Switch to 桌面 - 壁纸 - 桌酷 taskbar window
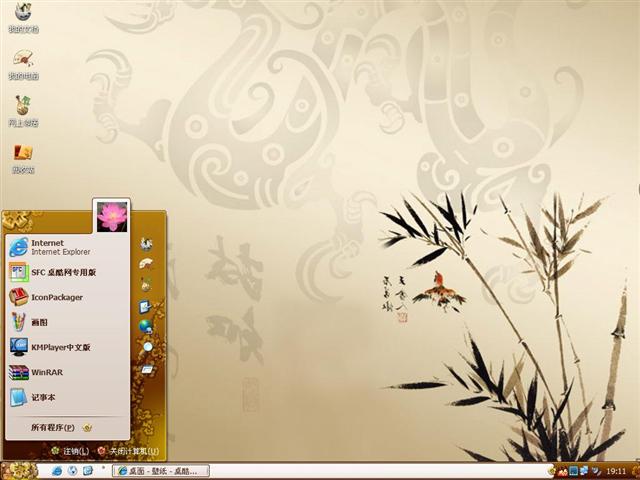 [x=161, y=471]
